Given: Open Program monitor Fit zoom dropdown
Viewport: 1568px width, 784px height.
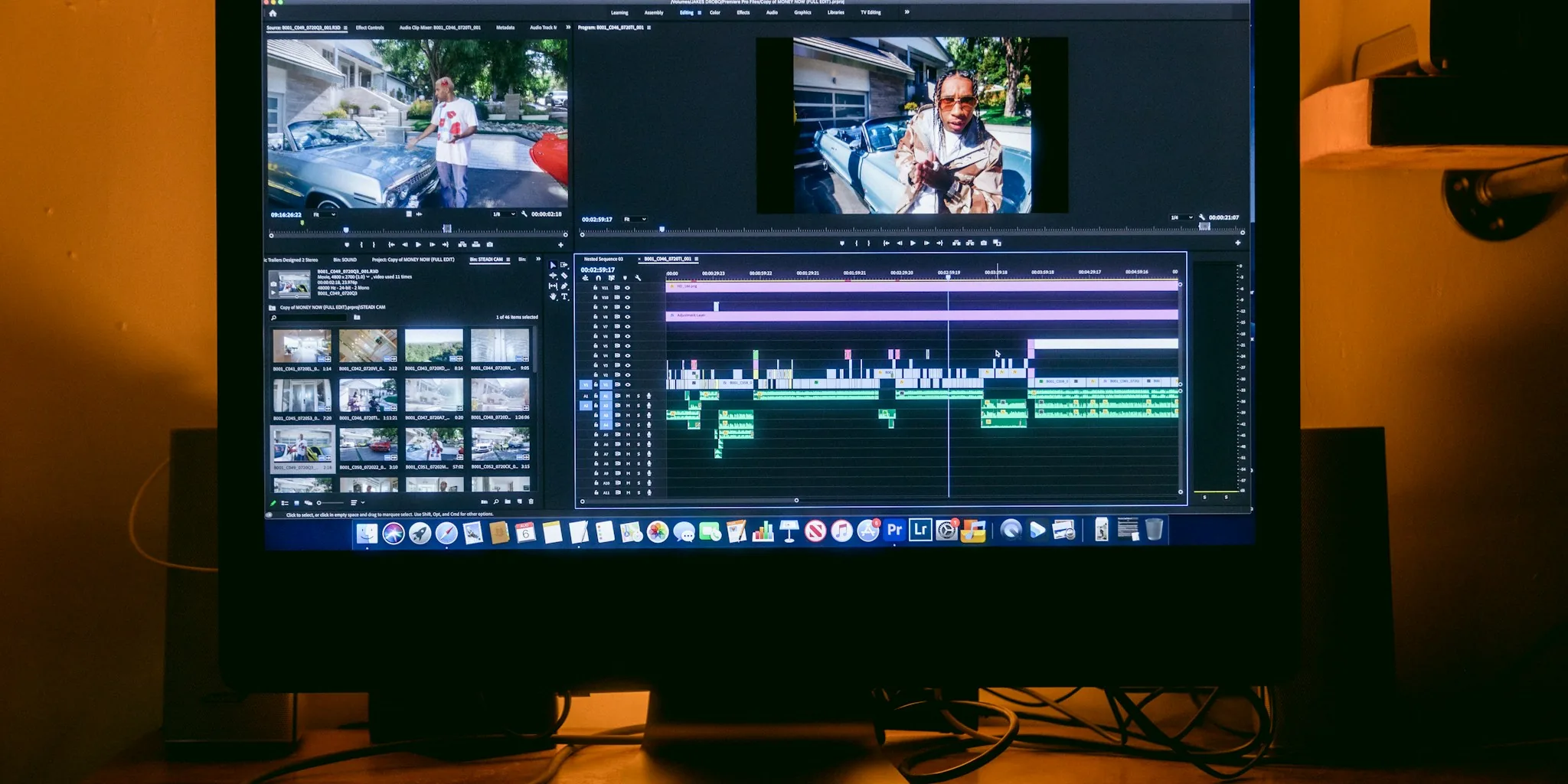Looking at the screenshot, I should 635,219.
